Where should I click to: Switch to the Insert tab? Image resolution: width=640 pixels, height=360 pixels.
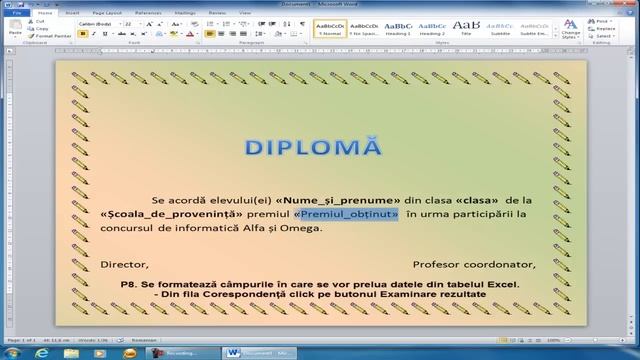tap(72, 13)
